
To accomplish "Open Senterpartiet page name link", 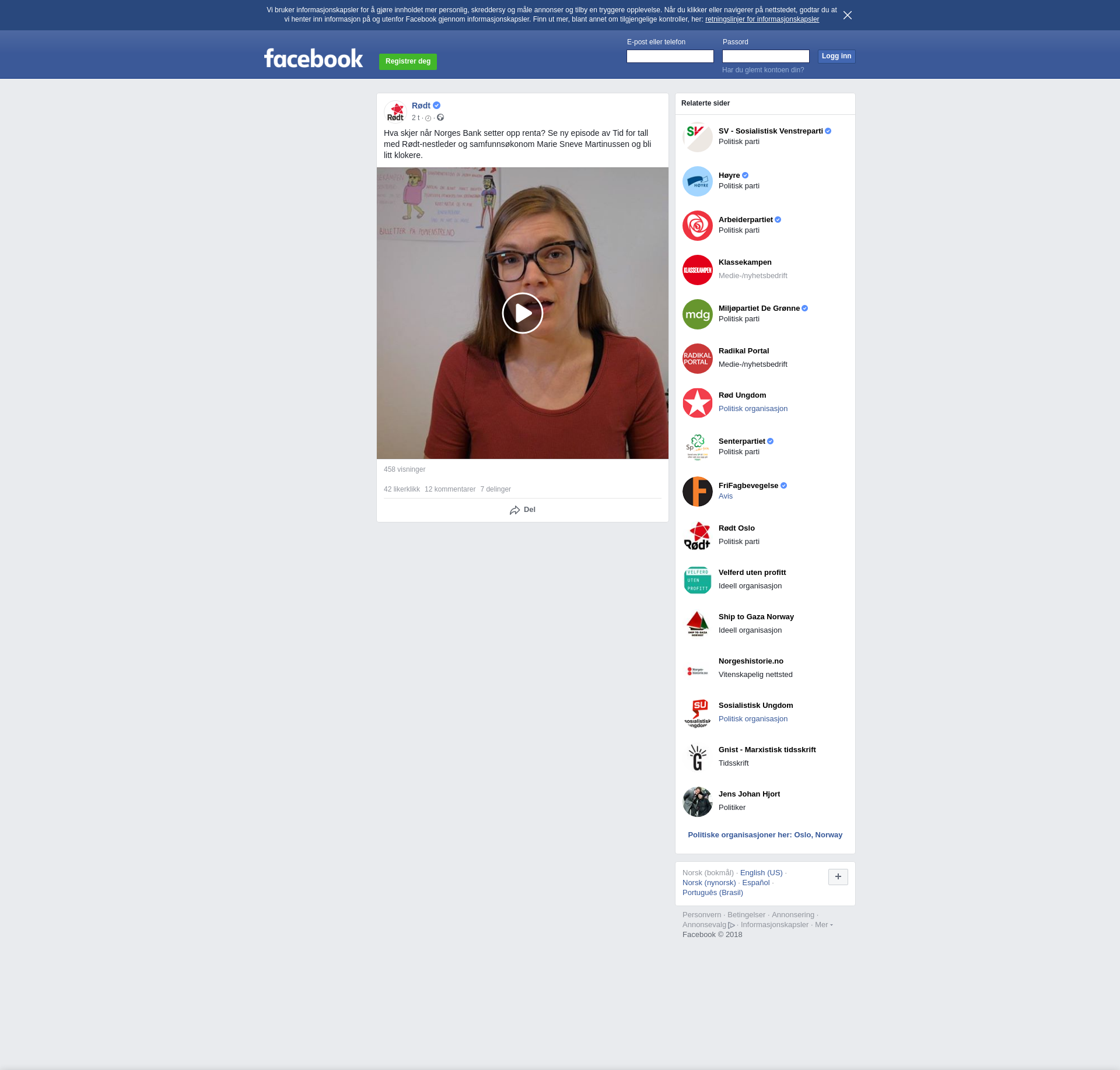I will click(x=742, y=441).
